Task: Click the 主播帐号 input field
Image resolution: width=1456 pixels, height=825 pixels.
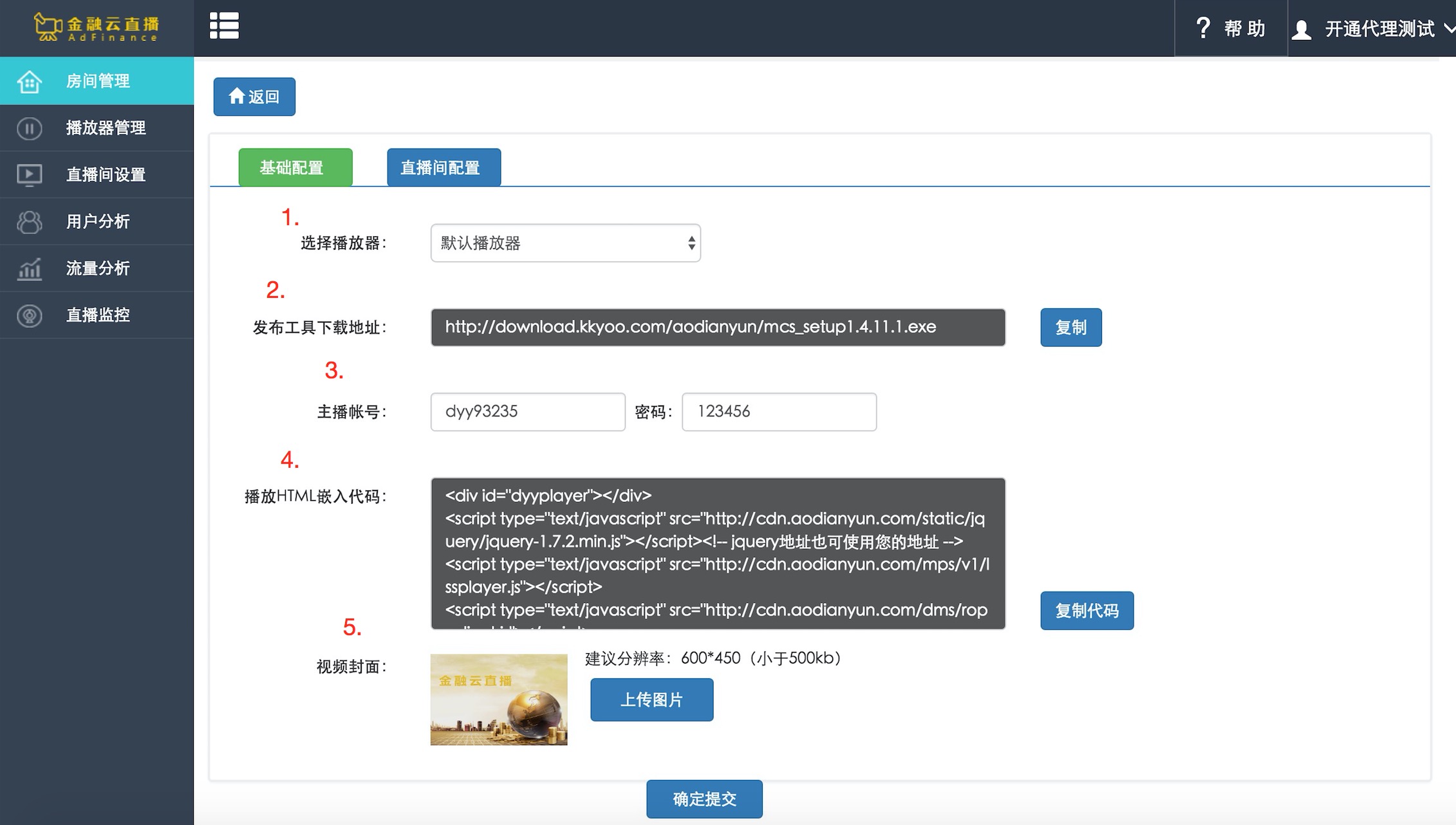Action: [528, 412]
